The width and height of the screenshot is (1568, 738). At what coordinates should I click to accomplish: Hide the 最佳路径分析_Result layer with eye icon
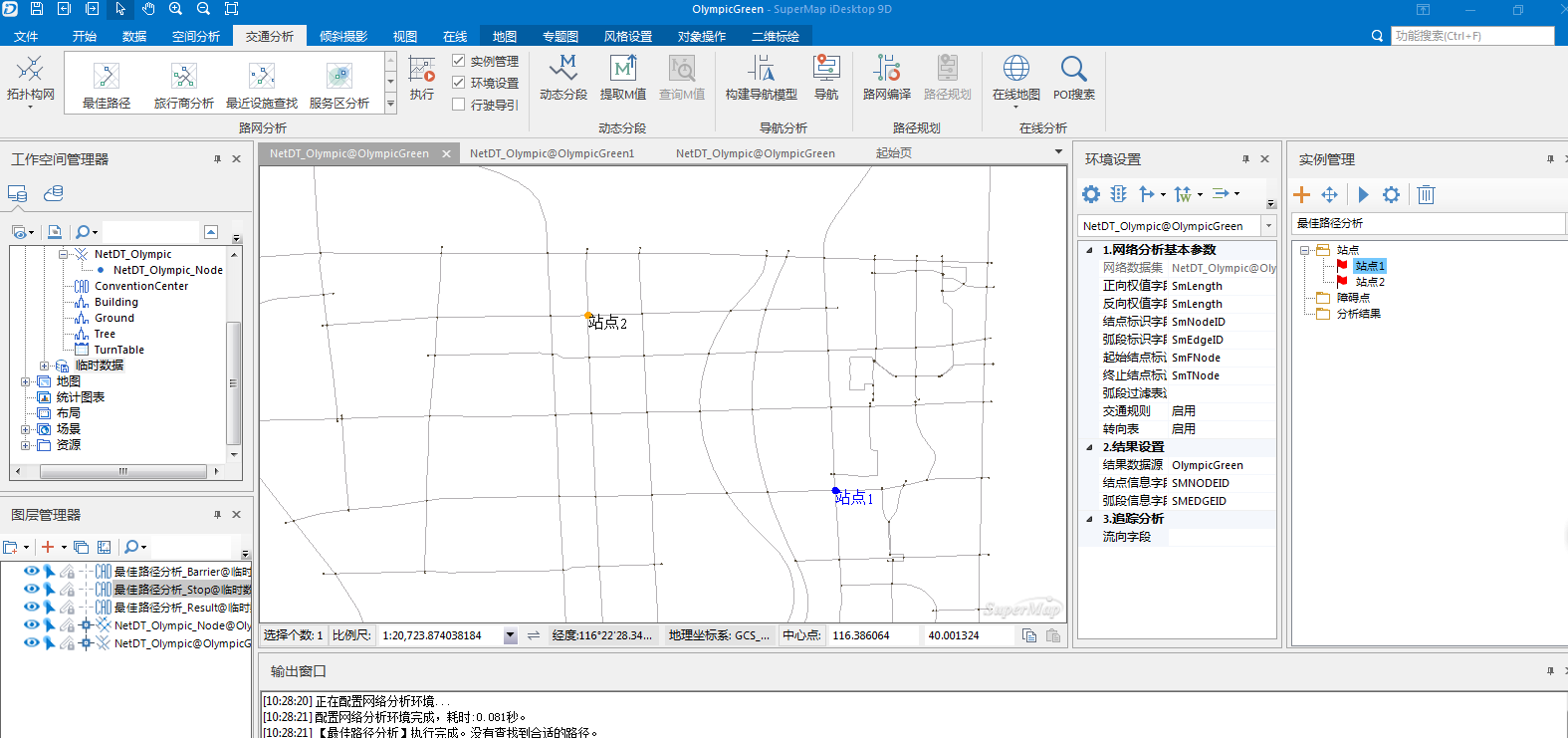32,607
